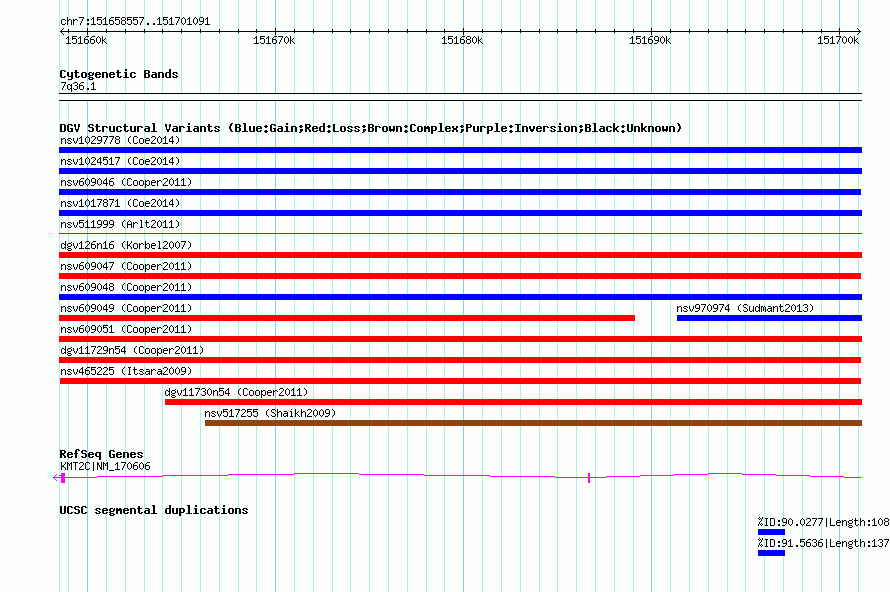Click the 7q36.1 cytogenetic band label
890x592 pixels.
(x=78, y=86)
